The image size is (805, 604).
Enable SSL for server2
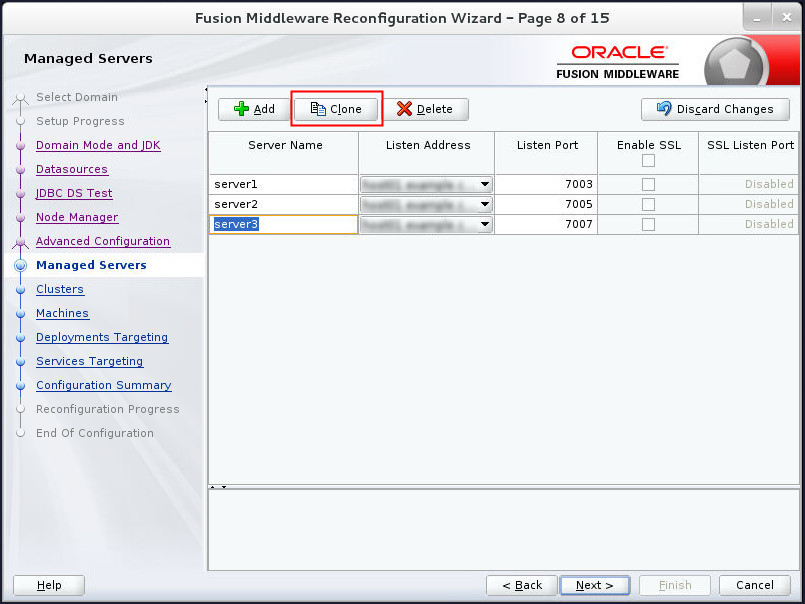click(x=648, y=204)
